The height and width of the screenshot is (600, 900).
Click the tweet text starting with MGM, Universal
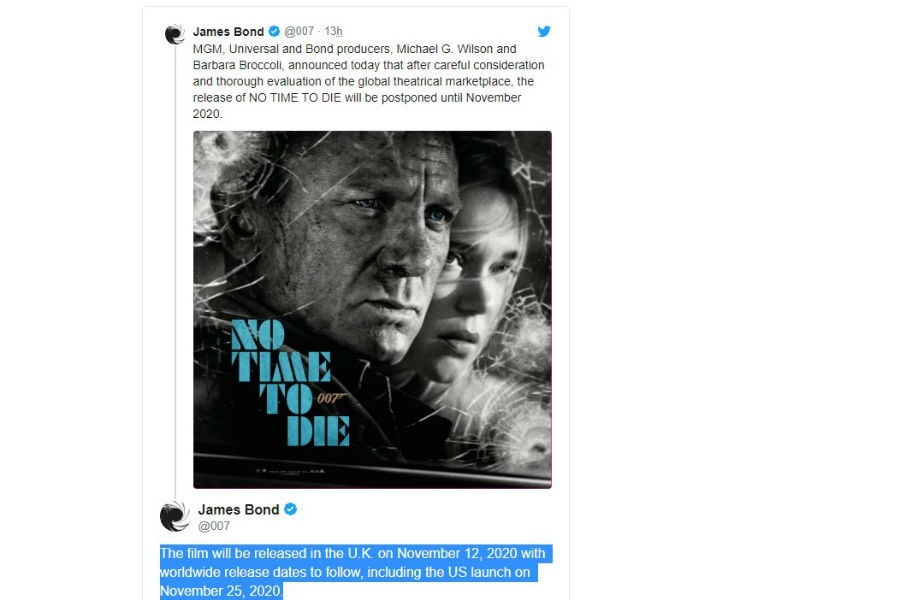[368, 81]
